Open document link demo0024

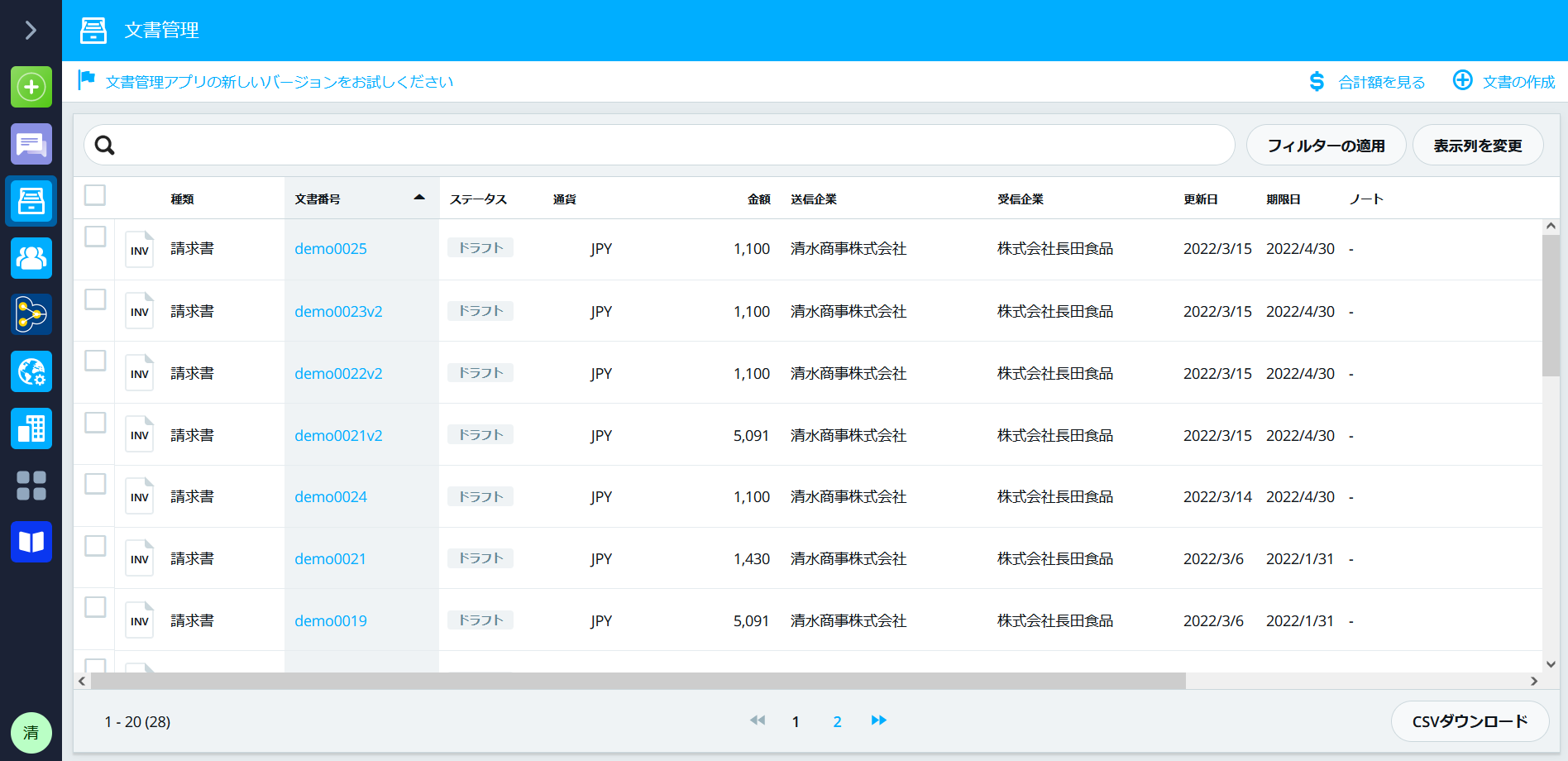pyautogui.click(x=331, y=497)
